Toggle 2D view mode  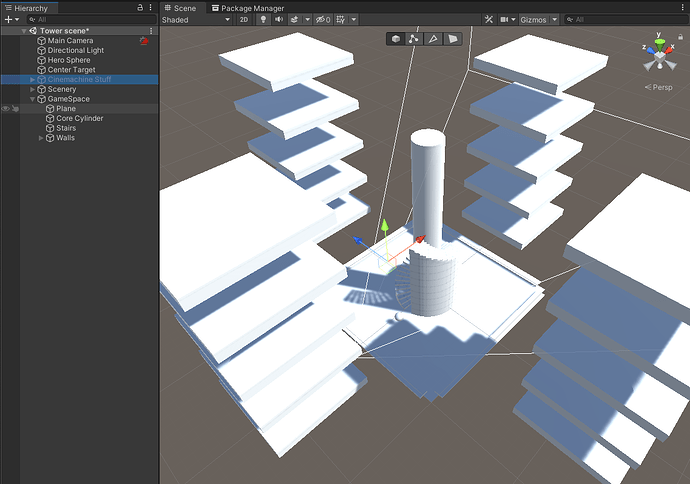pyautogui.click(x=244, y=19)
